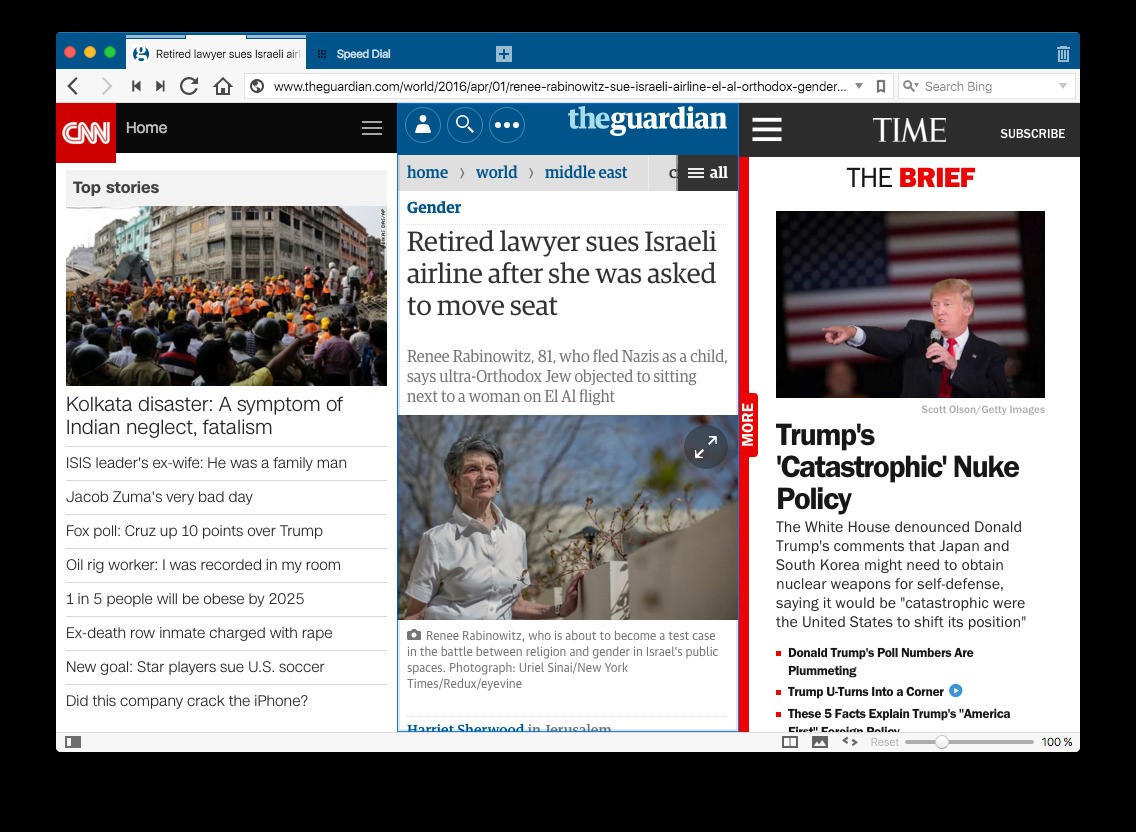
Task: Toggle the side panel from the status bar
Action: point(72,741)
